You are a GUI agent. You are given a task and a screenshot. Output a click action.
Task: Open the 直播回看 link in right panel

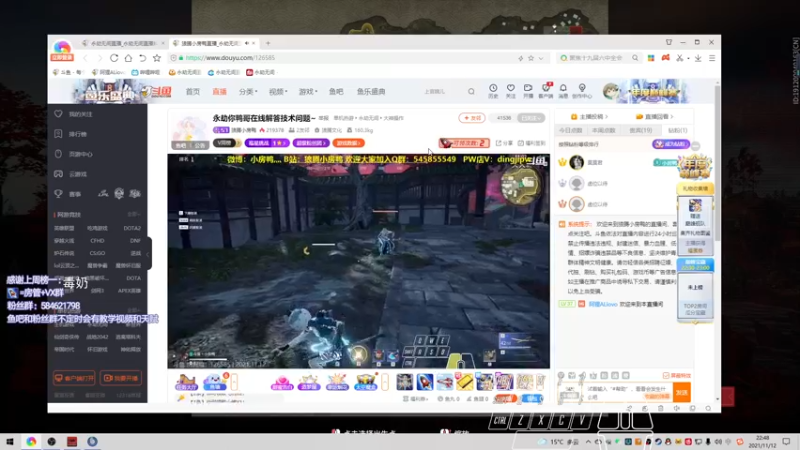point(655,117)
